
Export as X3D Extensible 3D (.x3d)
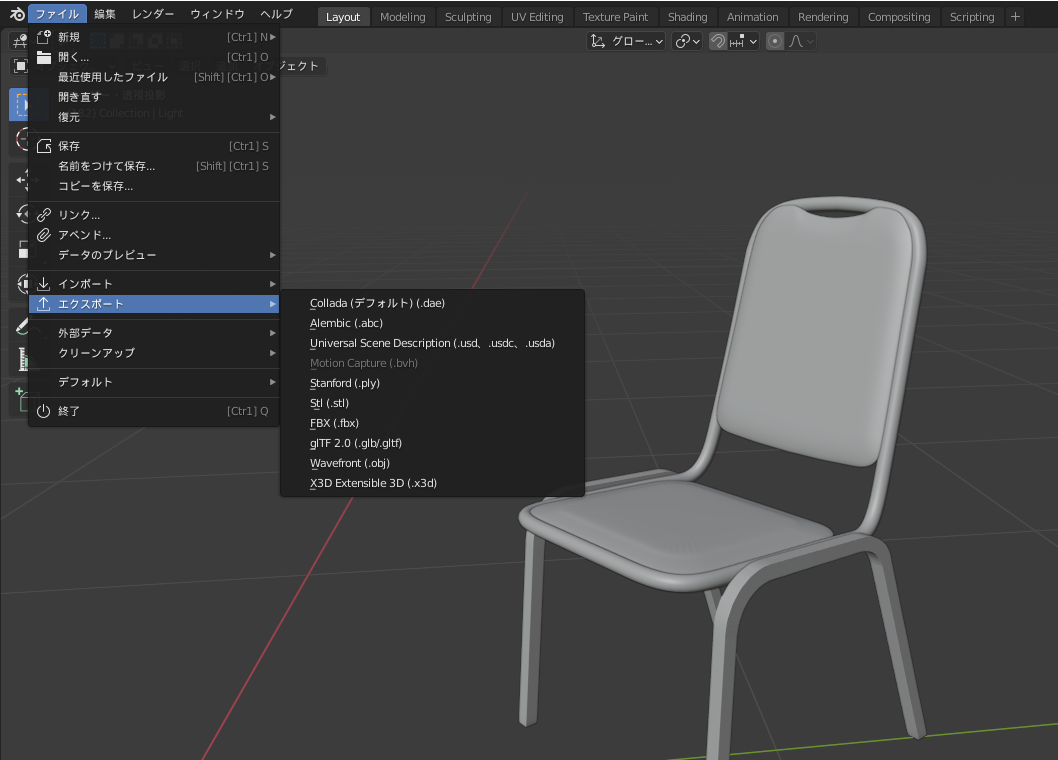432,483
